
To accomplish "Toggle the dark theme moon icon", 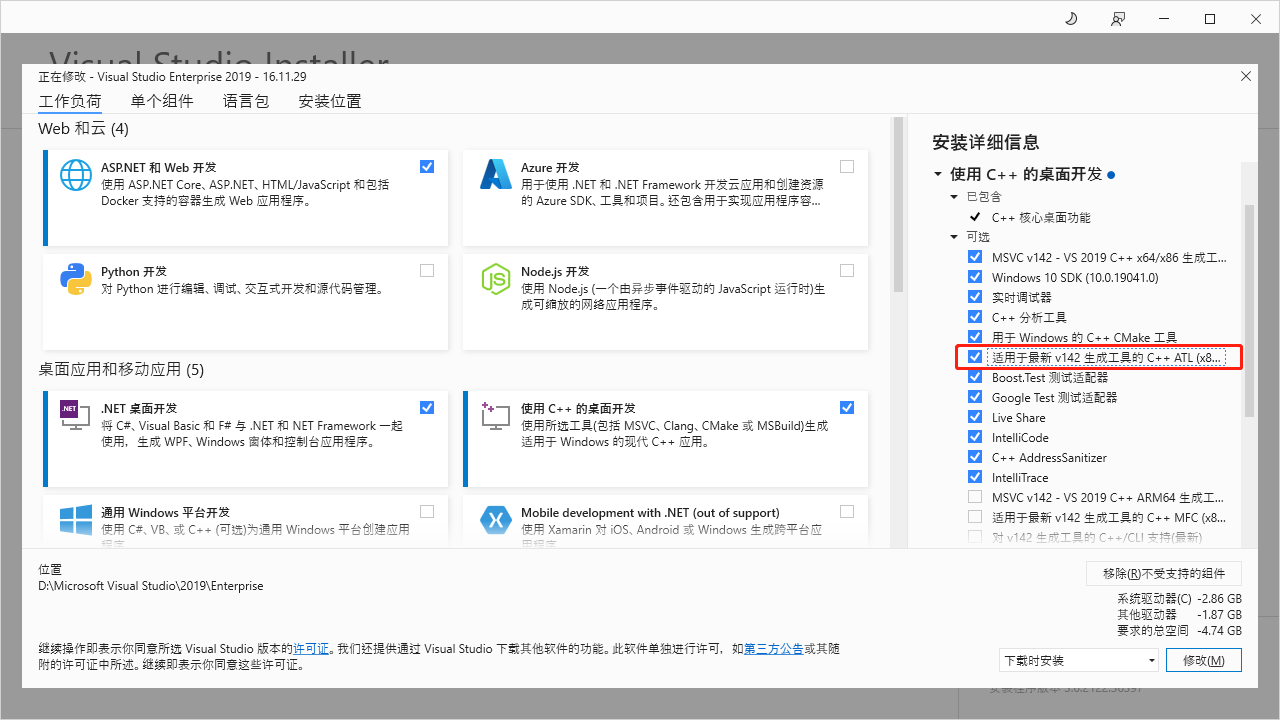I will [1071, 19].
